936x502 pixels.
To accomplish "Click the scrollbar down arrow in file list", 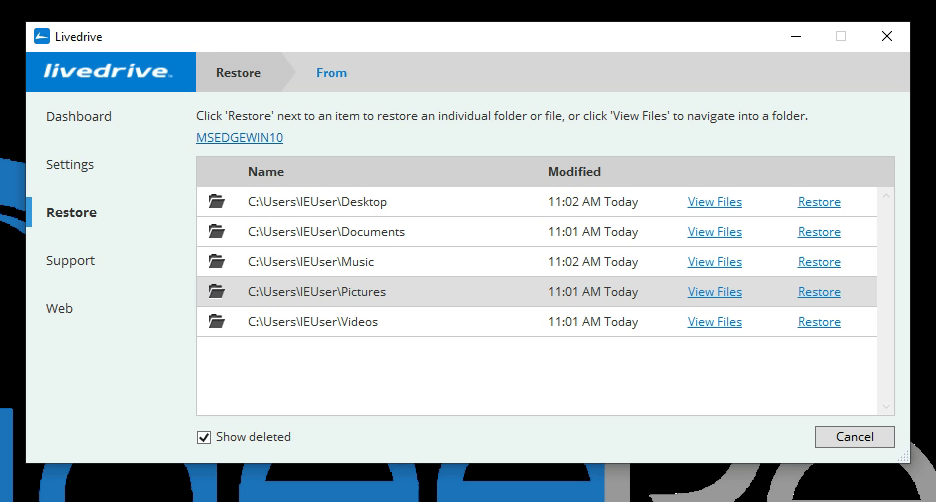I will (x=885, y=407).
